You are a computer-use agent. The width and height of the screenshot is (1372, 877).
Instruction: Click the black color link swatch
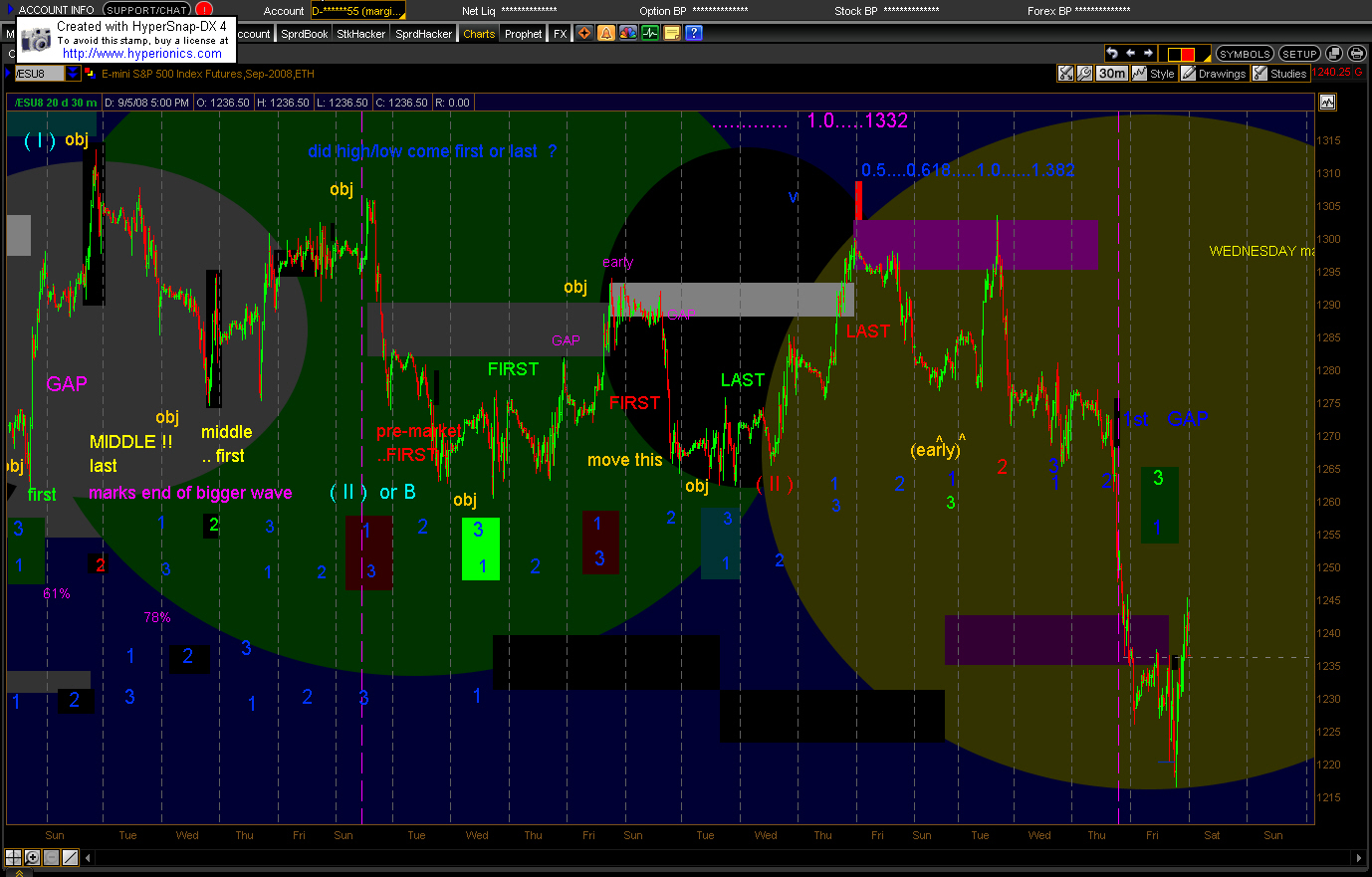click(x=1175, y=55)
